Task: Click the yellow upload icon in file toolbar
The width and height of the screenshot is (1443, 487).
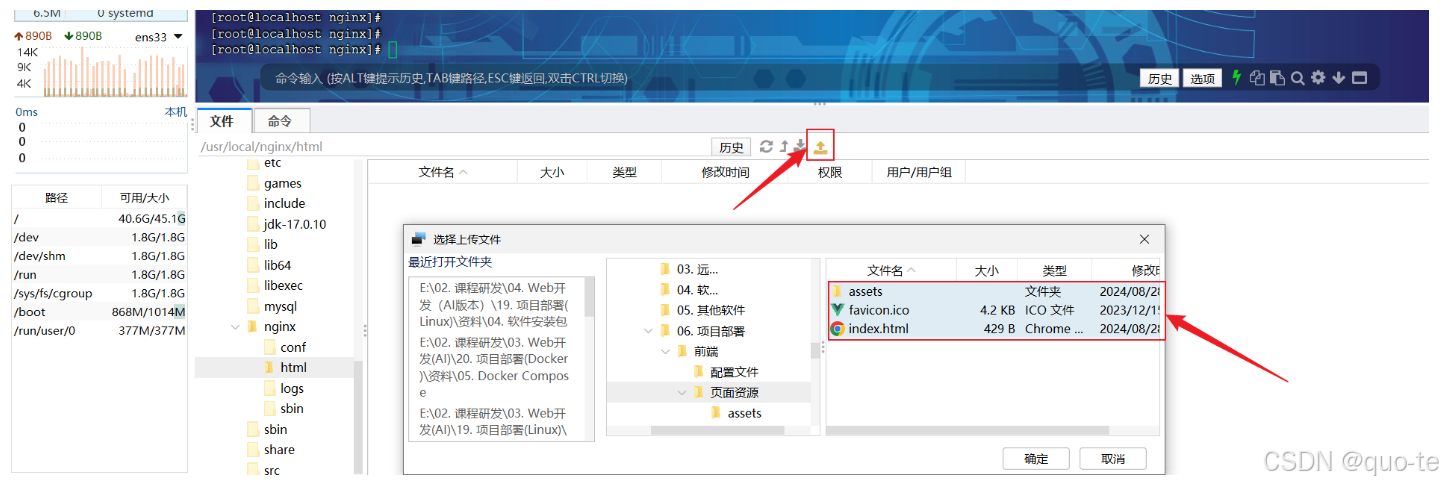Action: pyautogui.click(x=820, y=147)
